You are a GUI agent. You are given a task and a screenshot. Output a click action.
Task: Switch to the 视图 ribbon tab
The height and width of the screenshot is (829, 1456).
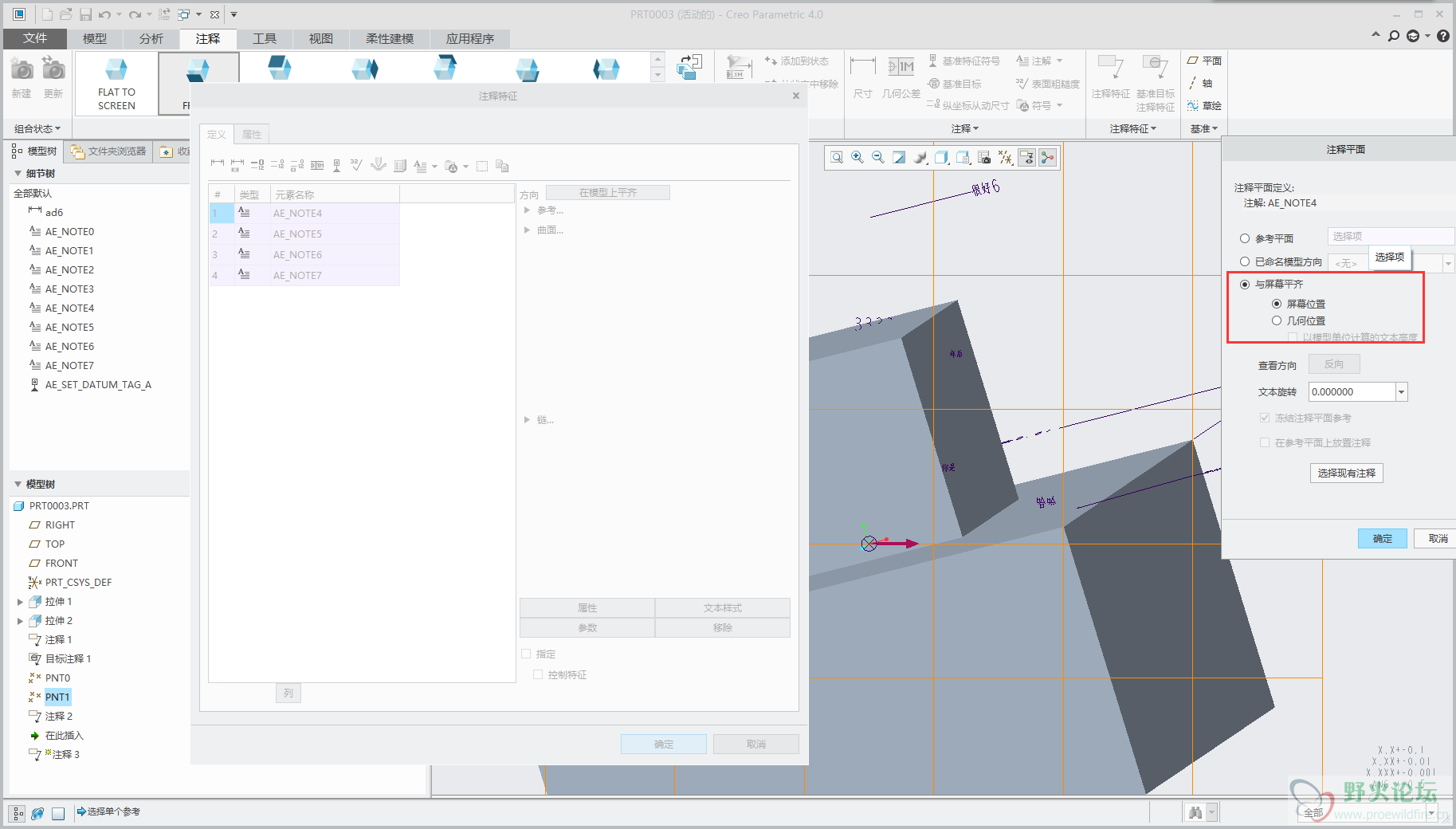pos(321,38)
